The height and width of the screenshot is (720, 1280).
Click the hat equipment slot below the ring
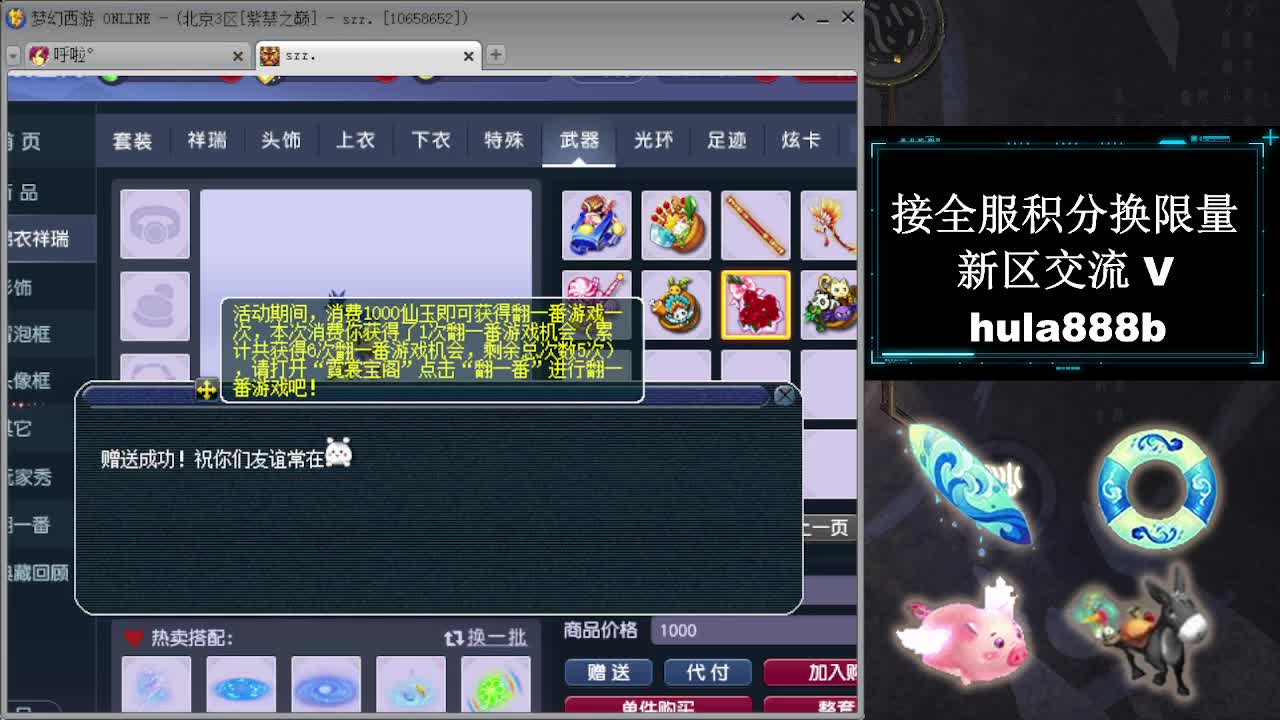[x=155, y=306]
